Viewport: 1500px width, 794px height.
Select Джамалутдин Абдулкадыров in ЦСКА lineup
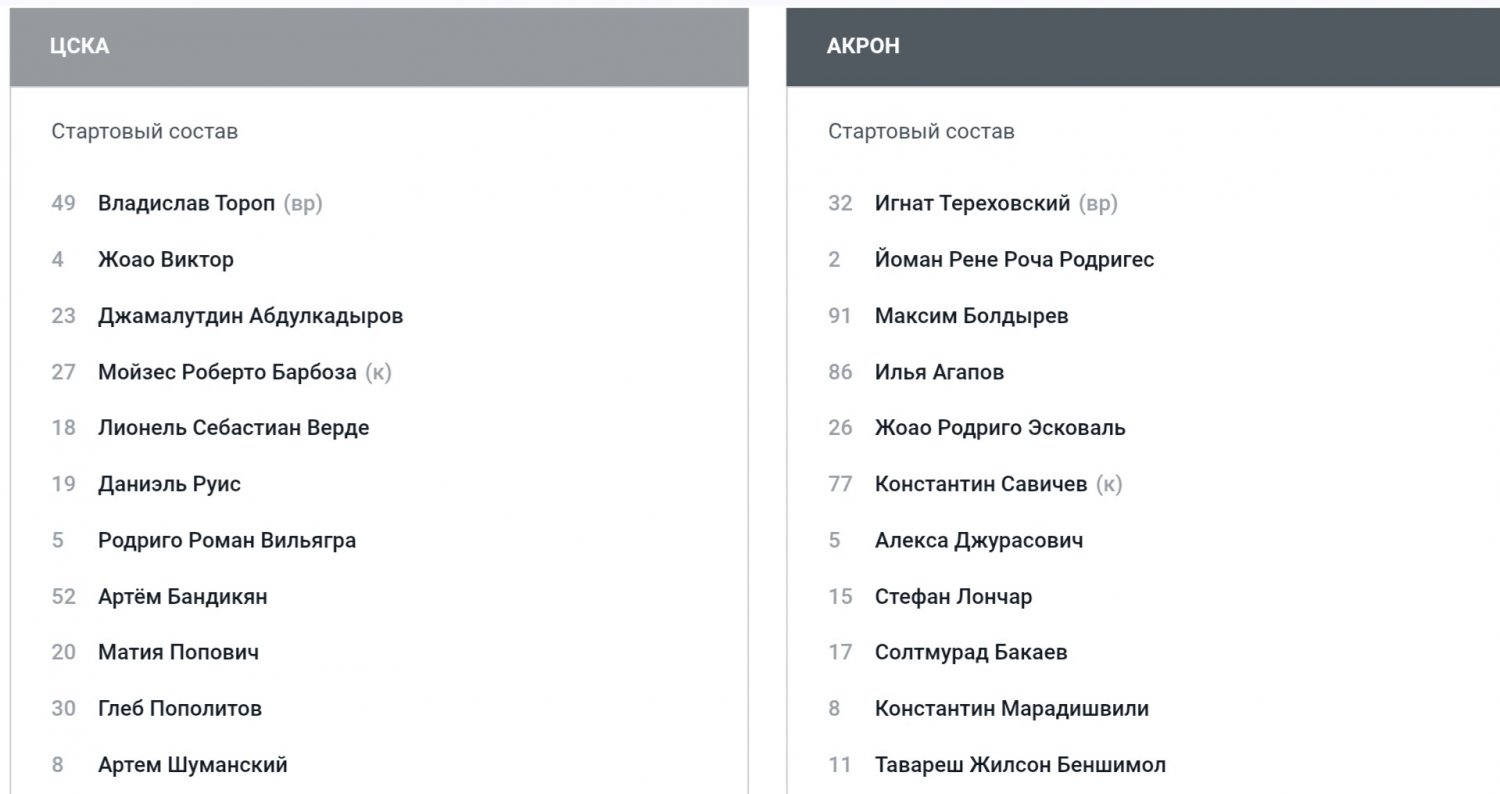tap(251, 316)
